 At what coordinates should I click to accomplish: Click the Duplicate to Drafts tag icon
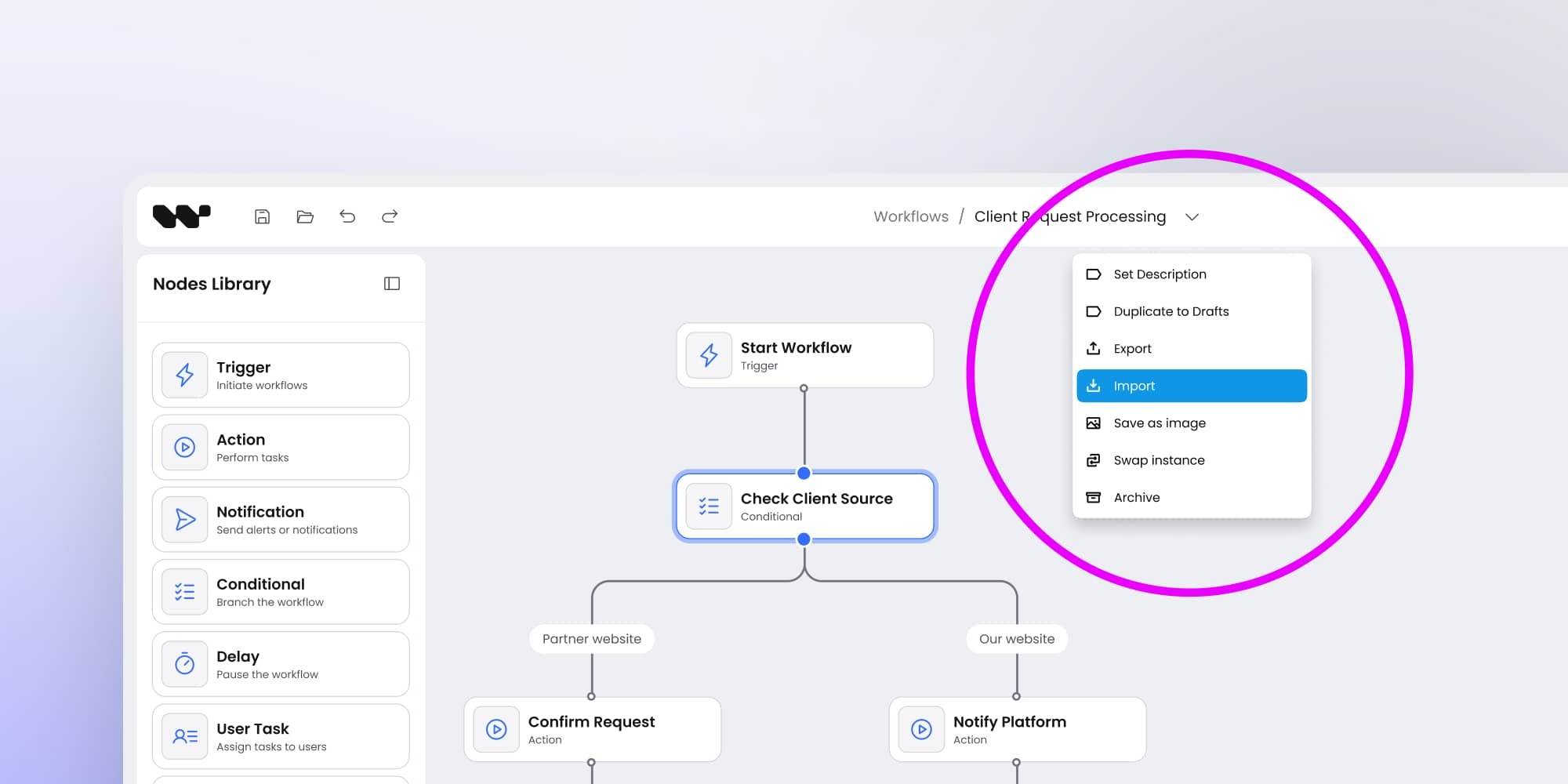point(1093,311)
